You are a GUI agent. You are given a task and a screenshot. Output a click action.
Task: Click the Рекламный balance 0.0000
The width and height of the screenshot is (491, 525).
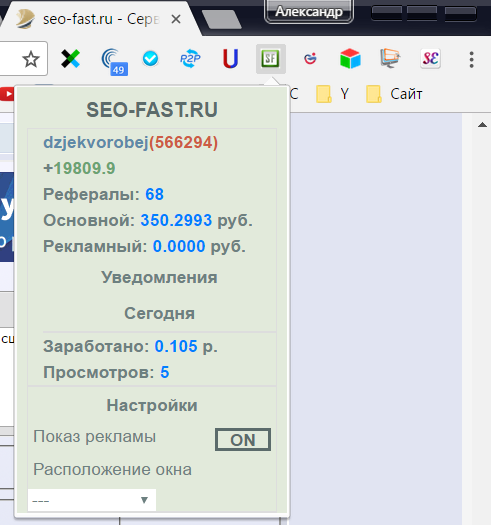click(x=179, y=247)
